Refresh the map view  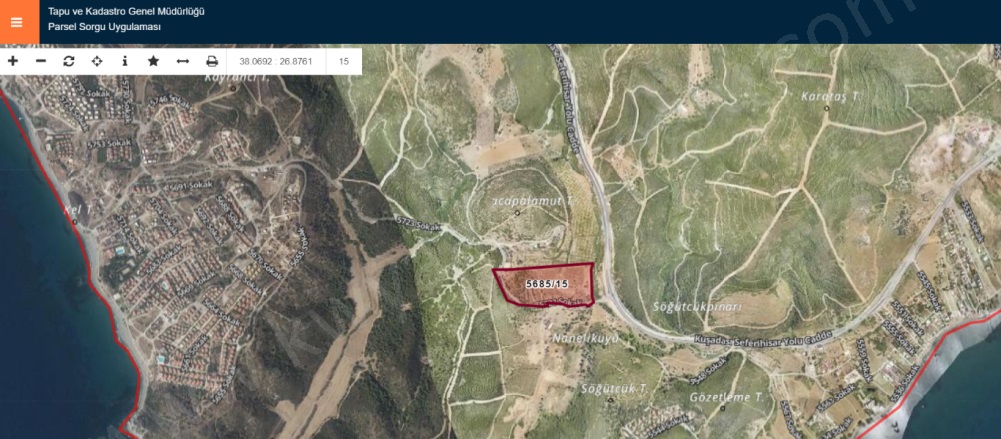pyautogui.click(x=69, y=61)
